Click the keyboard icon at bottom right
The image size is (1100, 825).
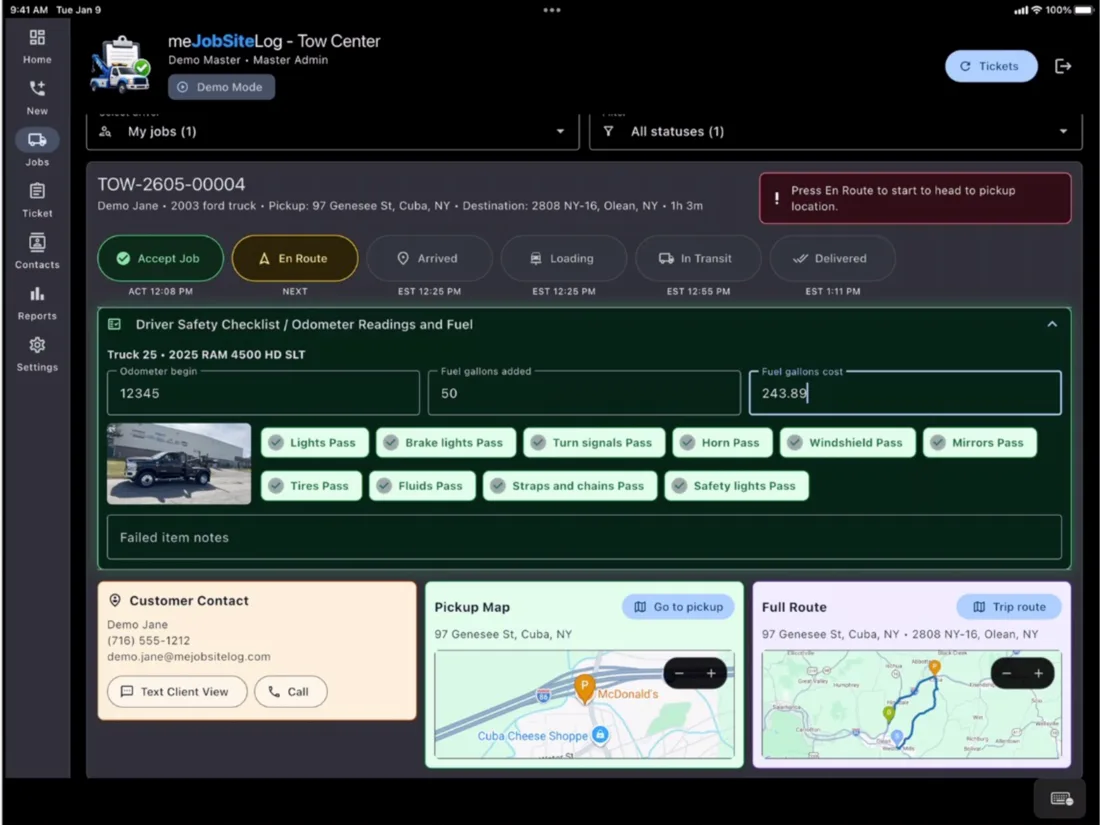(1062, 798)
